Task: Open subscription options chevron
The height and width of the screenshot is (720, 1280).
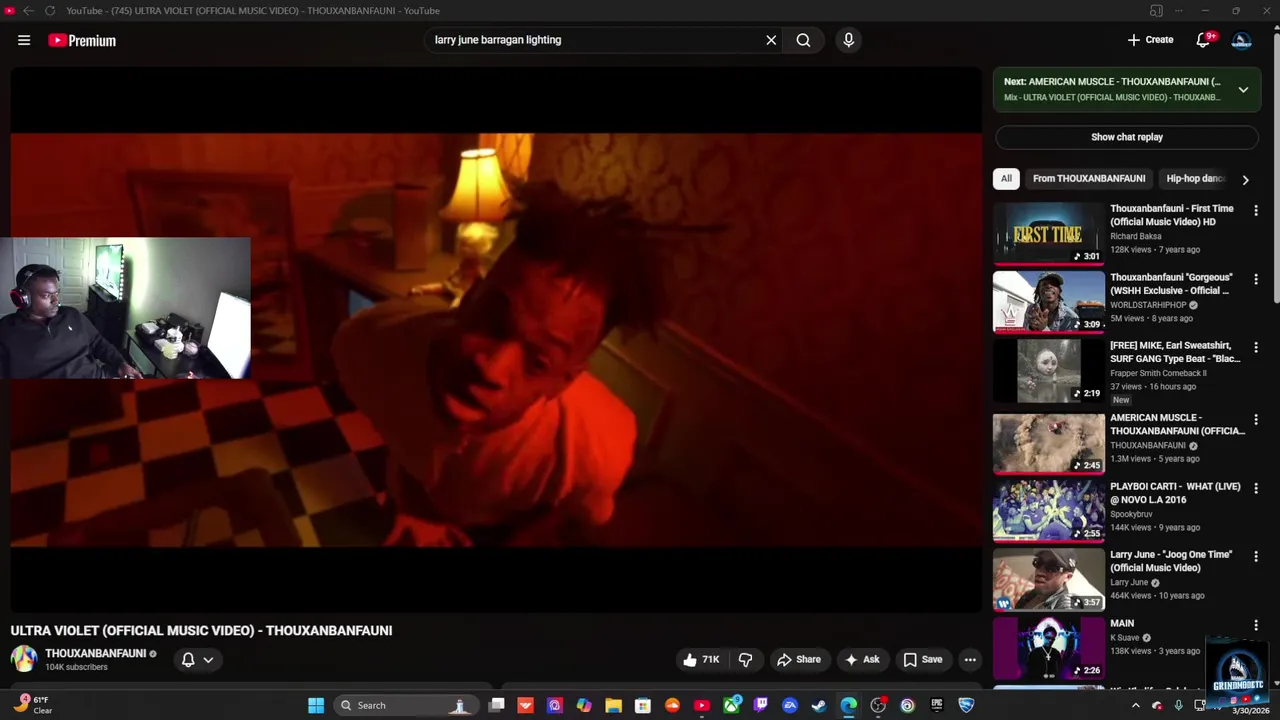Action: pyautogui.click(x=208, y=660)
